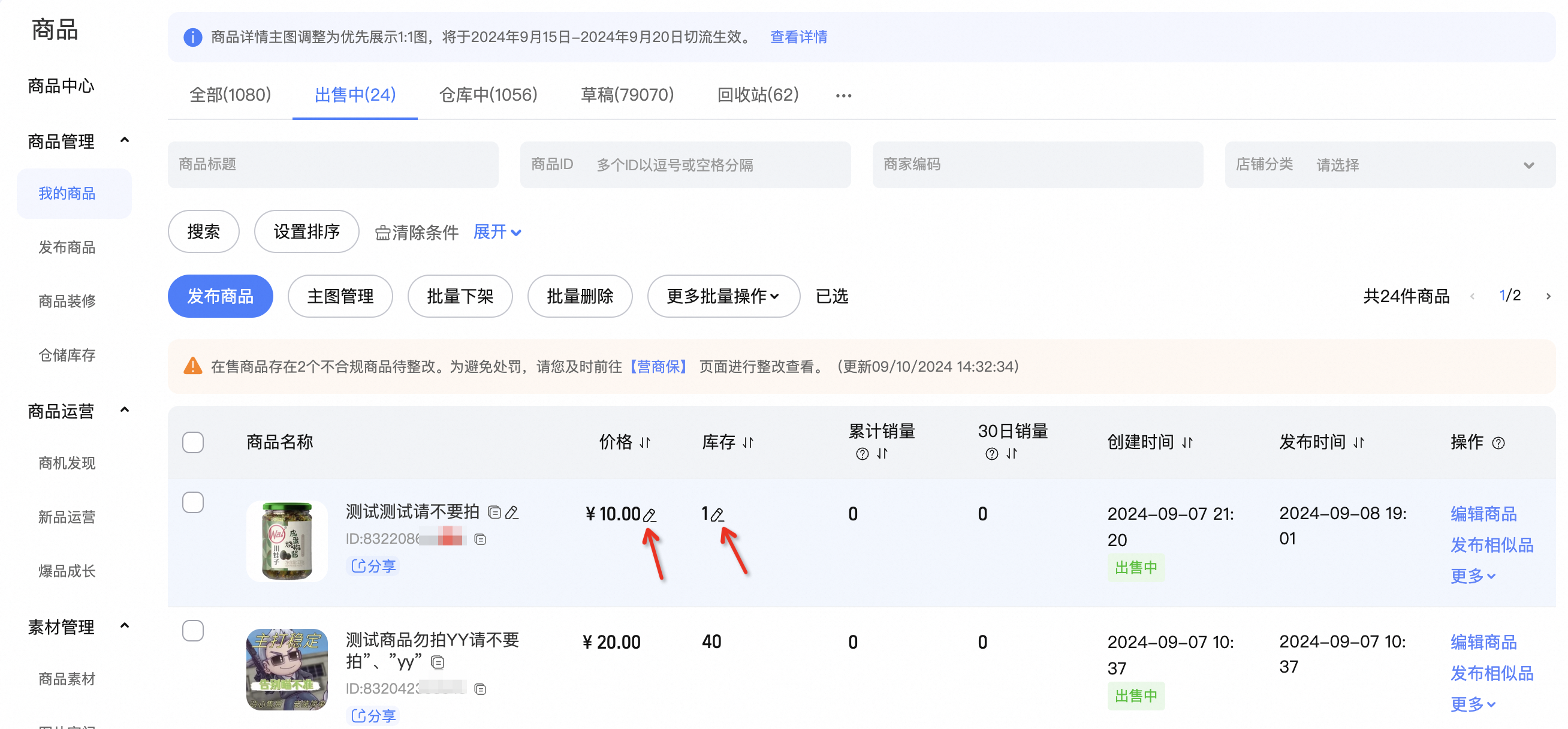Open 商品素材 in sidebar

[x=67, y=679]
